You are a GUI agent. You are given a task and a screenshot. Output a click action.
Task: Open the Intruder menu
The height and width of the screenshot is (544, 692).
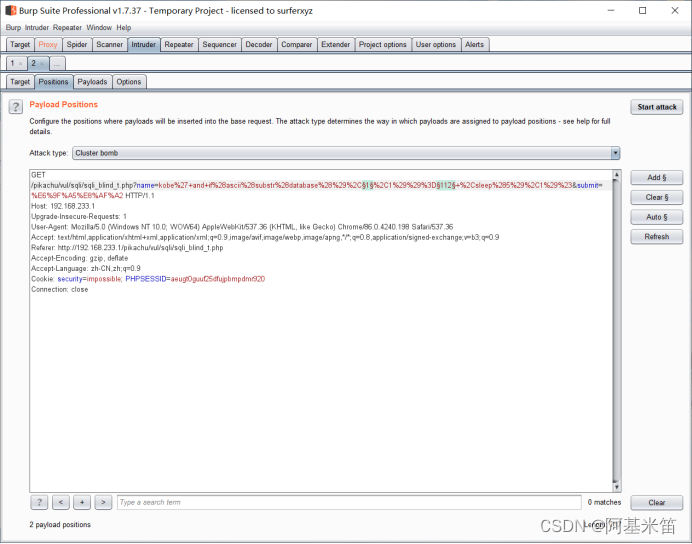tap(37, 27)
